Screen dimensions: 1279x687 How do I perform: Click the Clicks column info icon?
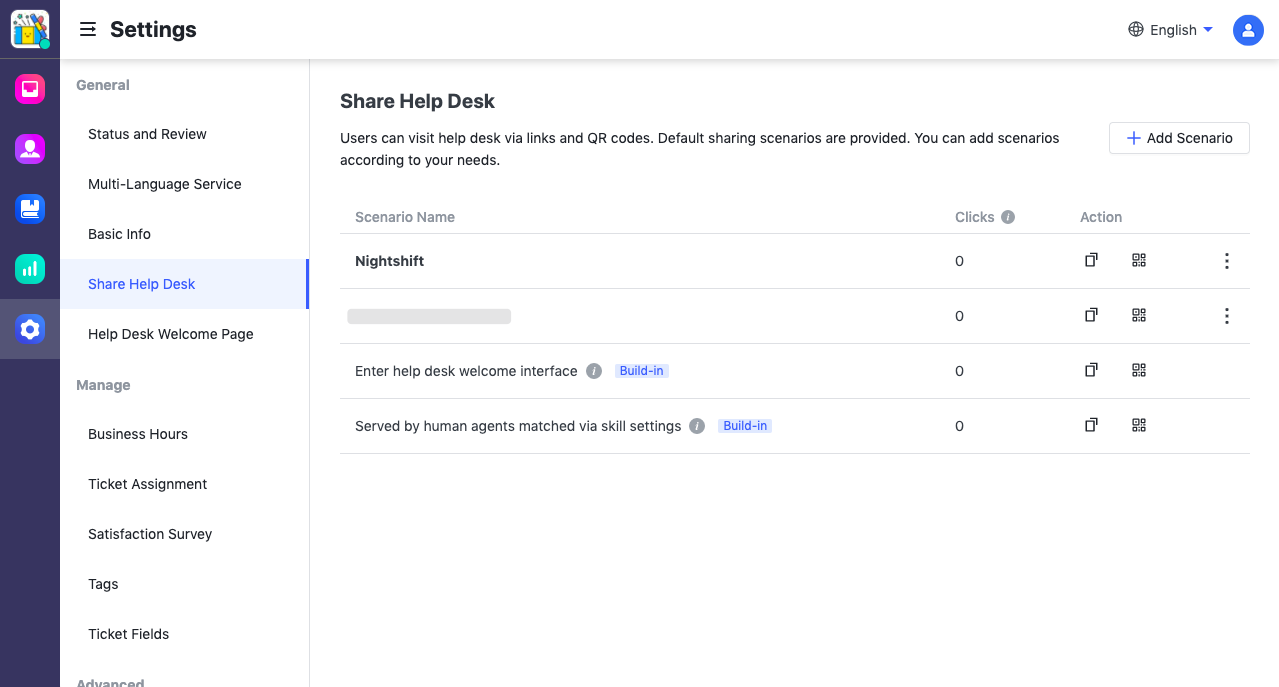1008,217
